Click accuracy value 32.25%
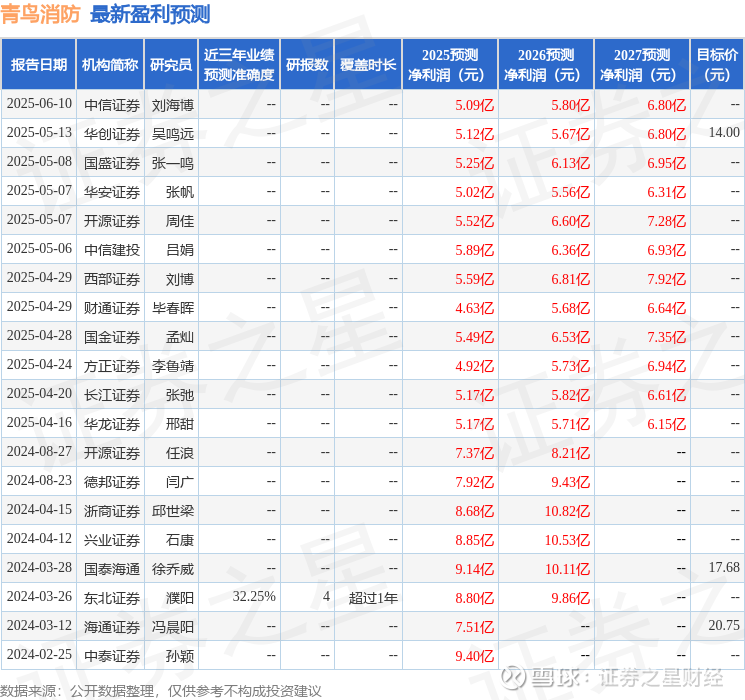This screenshot has width=745, height=700. click(254, 596)
